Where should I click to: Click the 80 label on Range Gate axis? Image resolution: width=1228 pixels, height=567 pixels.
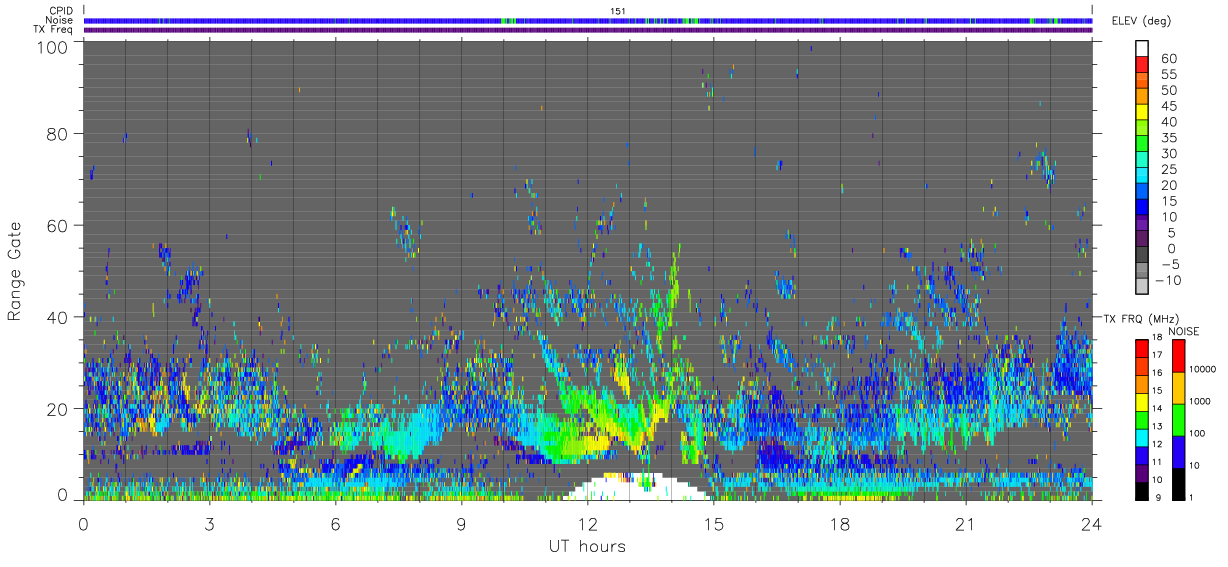[59, 133]
